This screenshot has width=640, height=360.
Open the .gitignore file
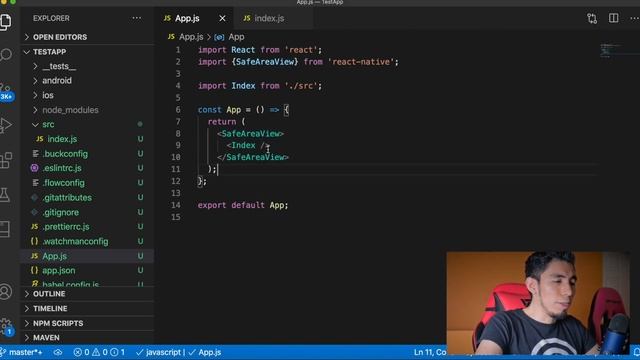click(87, 212)
